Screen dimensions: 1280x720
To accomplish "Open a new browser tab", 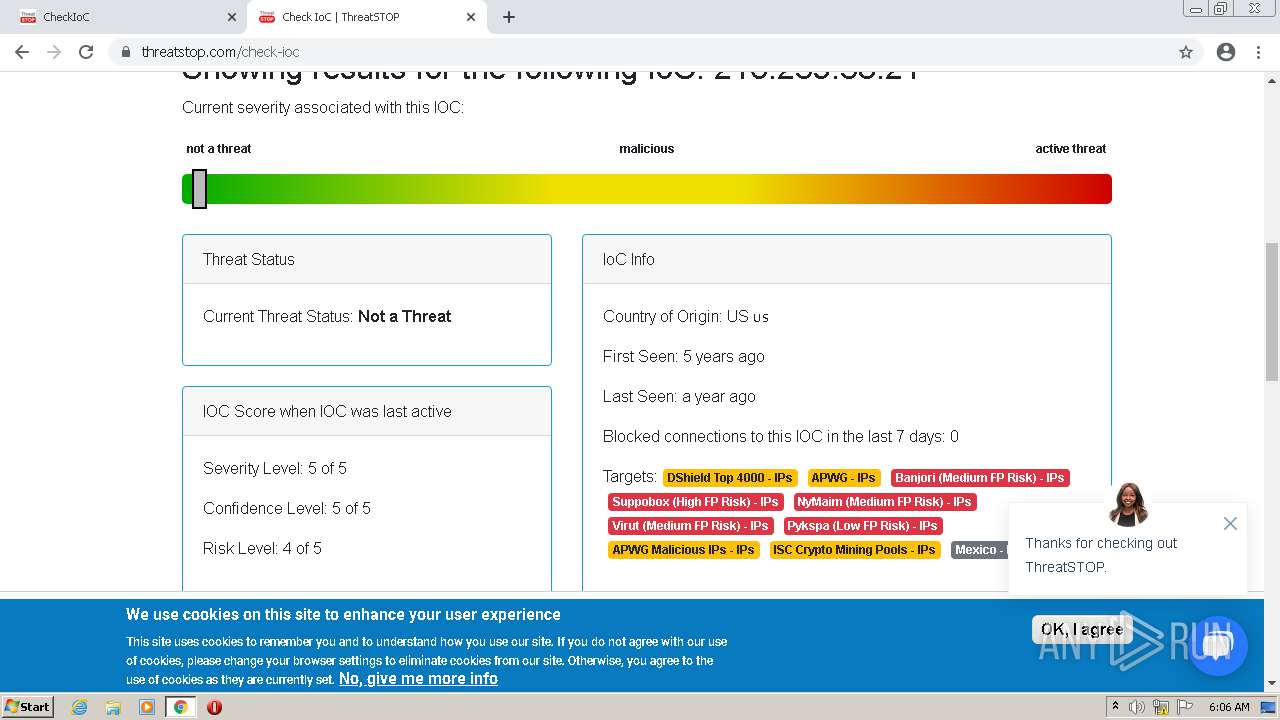I will [509, 17].
